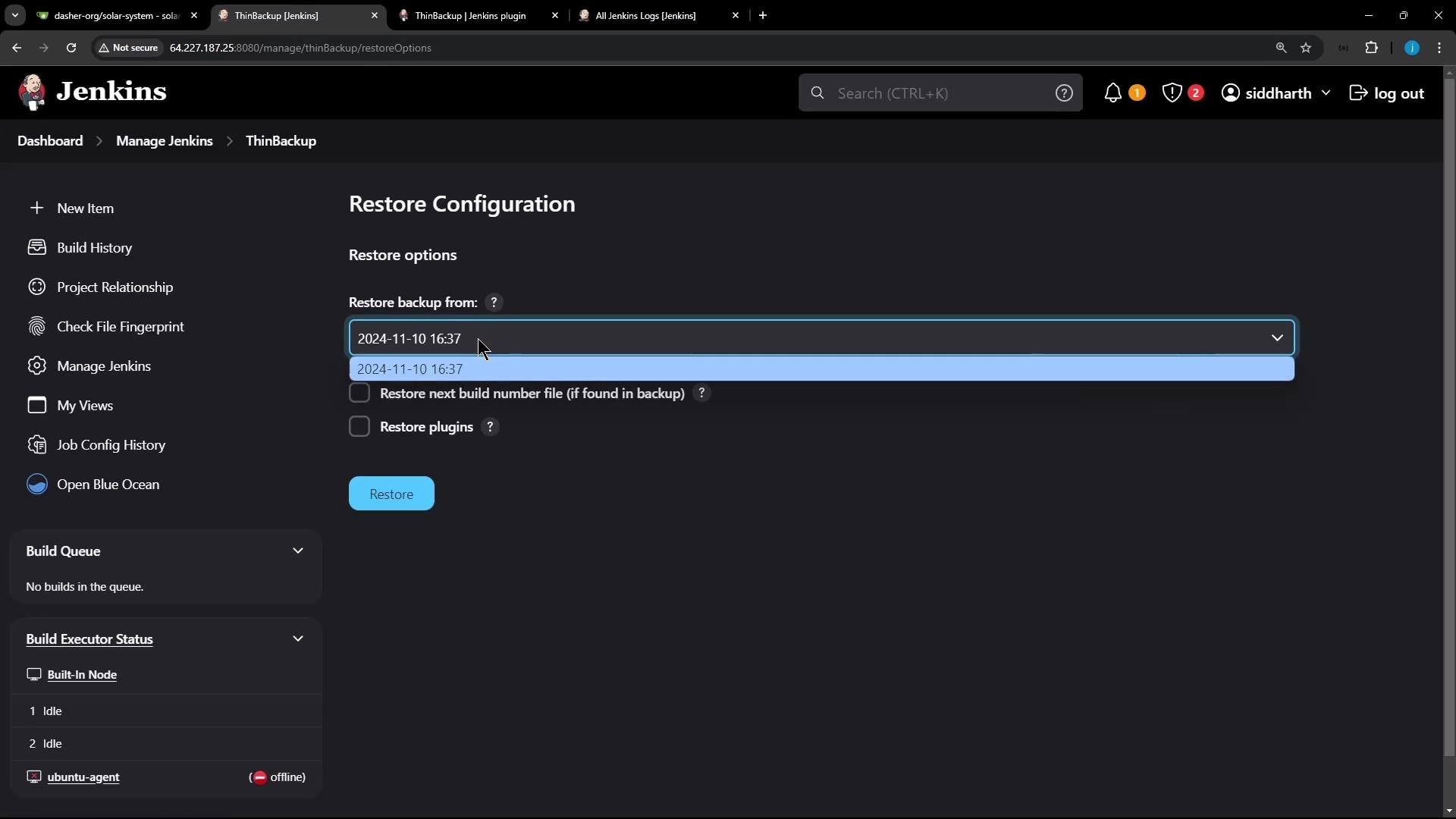This screenshot has height=819, width=1456.
Task: Click the fingerprint icon
Action: [x=36, y=326]
